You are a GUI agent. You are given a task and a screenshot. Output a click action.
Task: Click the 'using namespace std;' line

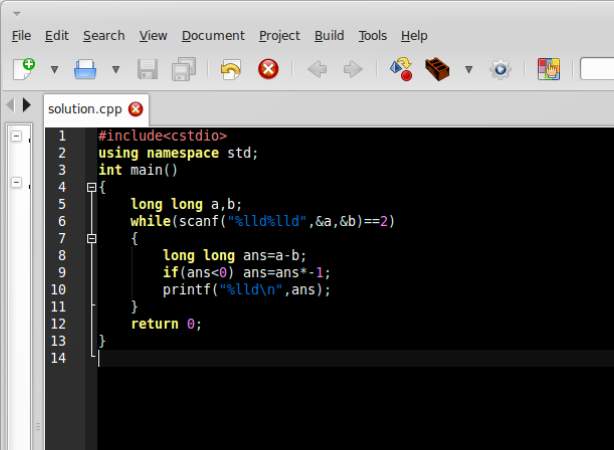(178, 153)
